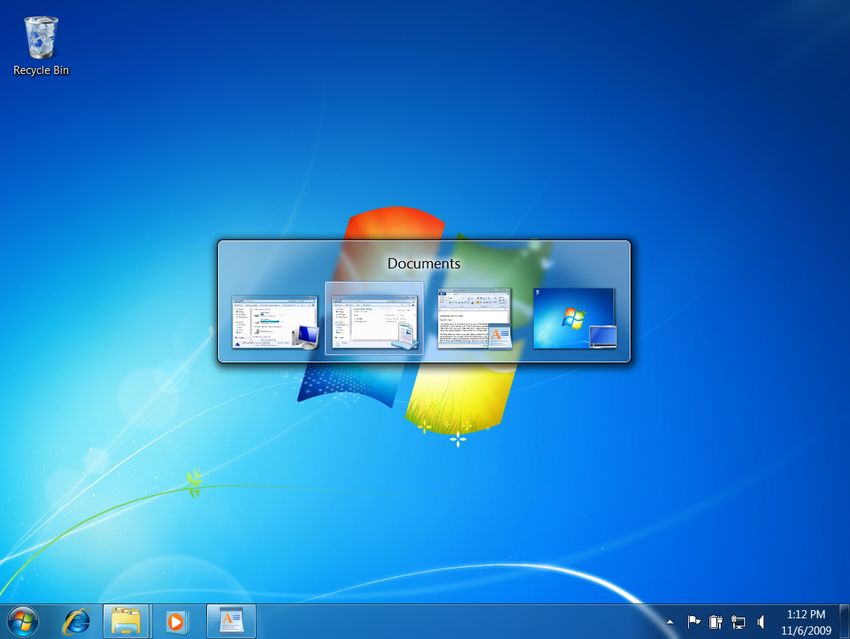Open the network tray icon
Image resolution: width=850 pixels, height=639 pixels.
(x=738, y=622)
